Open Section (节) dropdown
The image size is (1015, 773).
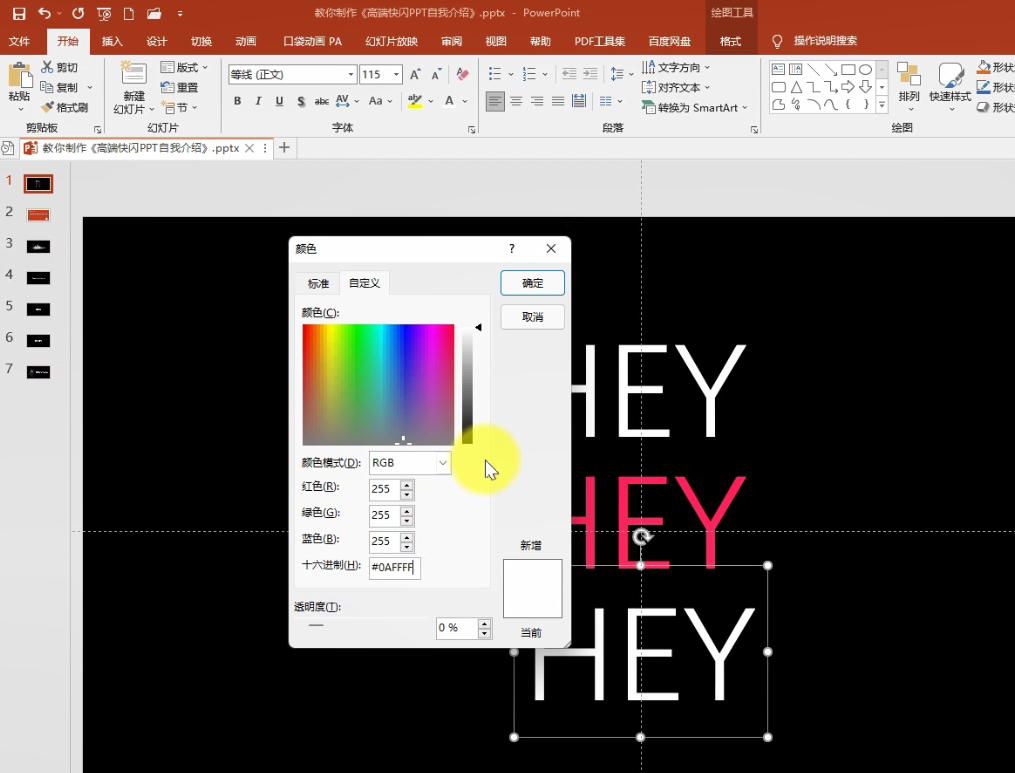[x=179, y=107]
